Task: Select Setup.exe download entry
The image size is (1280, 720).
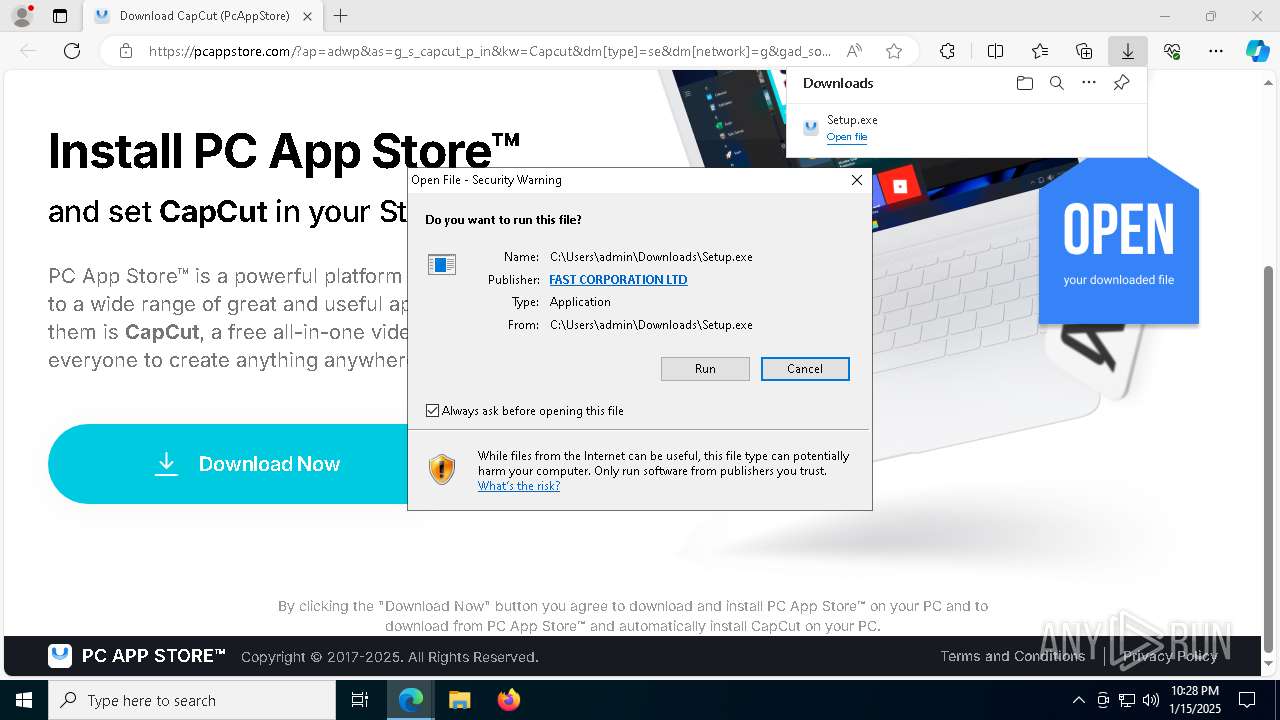Action: click(966, 128)
